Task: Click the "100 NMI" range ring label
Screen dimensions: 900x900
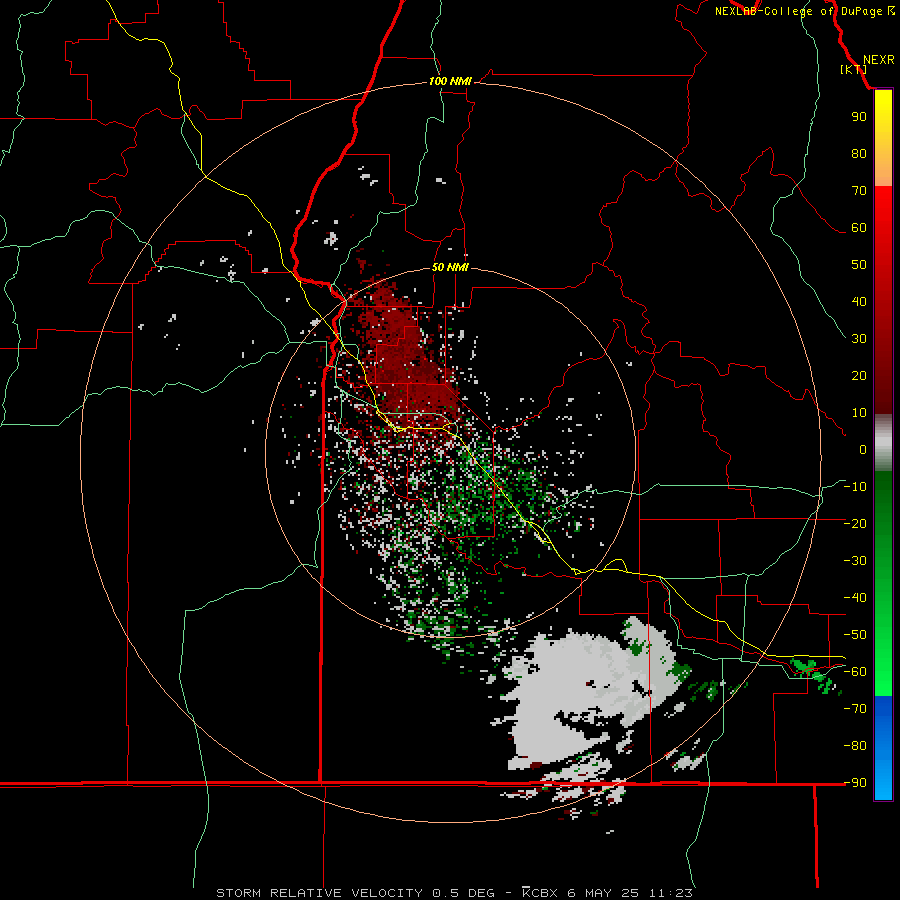Action: pos(450,81)
